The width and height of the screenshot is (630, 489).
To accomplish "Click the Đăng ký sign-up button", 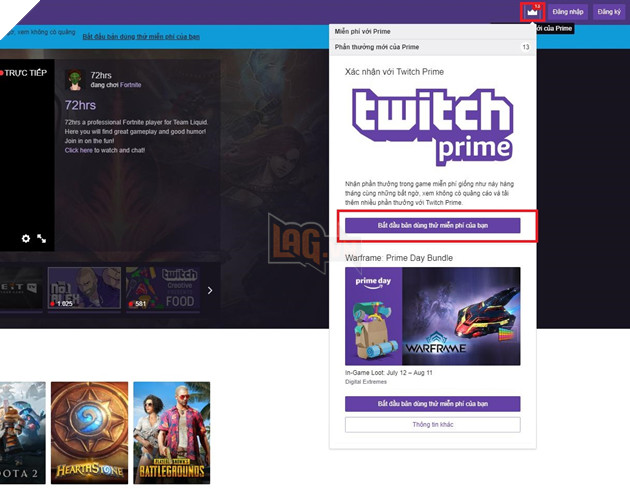I will click(x=608, y=12).
